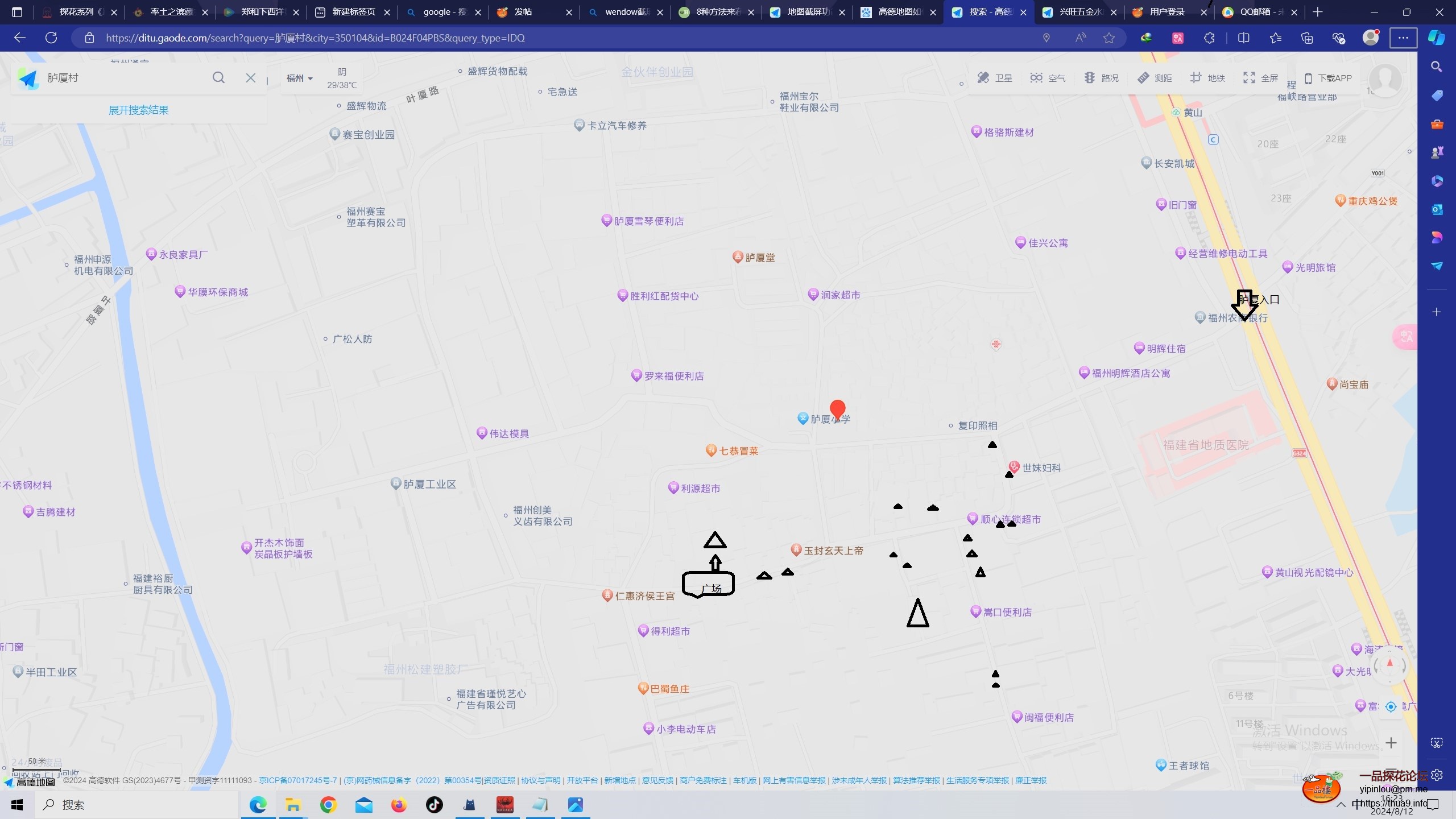Toggle the satellite (卫星) map layer
The height and width of the screenshot is (819, 1456).
(994, 78)
